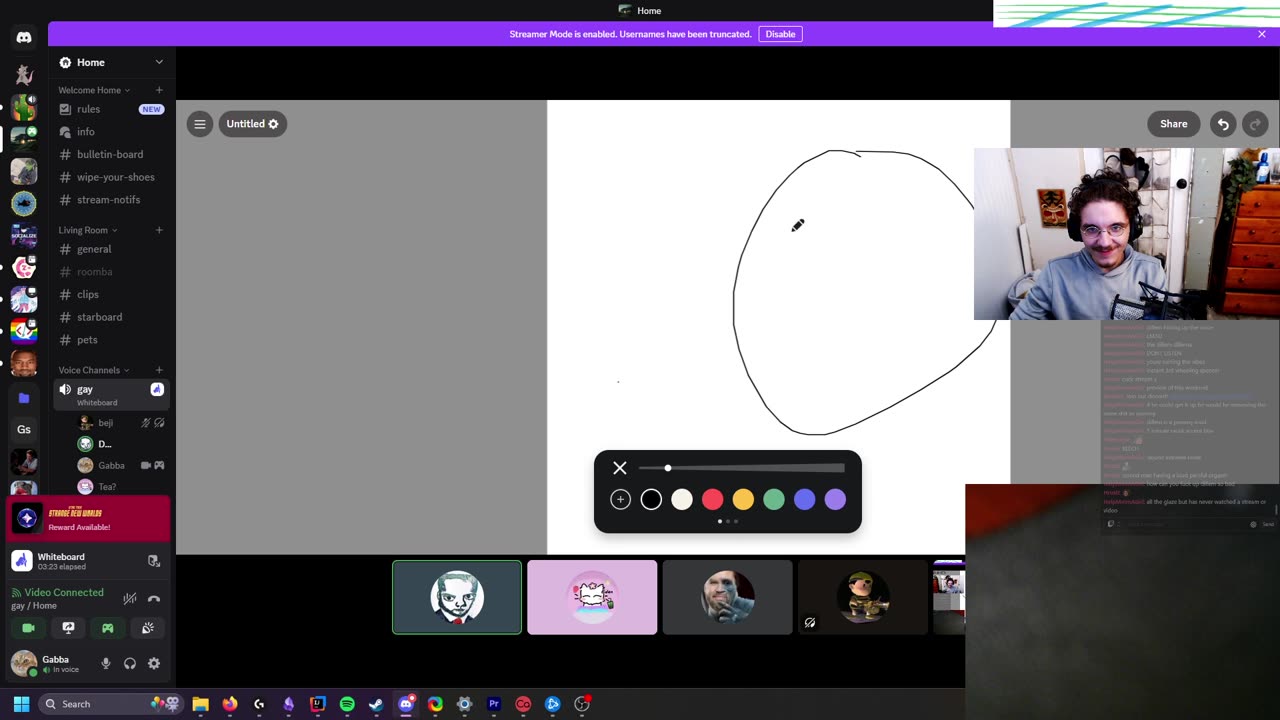Screen dimensions: 1280x720
Task: Click the taskbar Search box
Action: click(x=111, y=704)
